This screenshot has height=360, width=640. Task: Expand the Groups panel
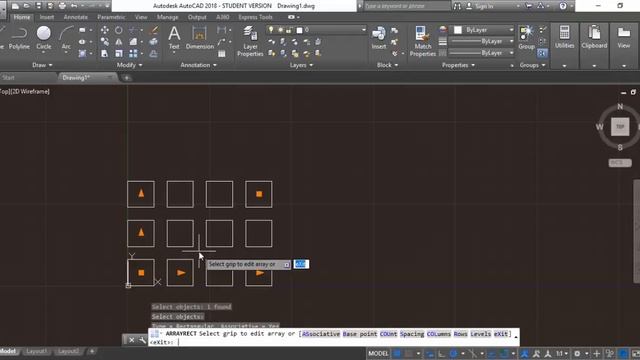coord(532,65)
